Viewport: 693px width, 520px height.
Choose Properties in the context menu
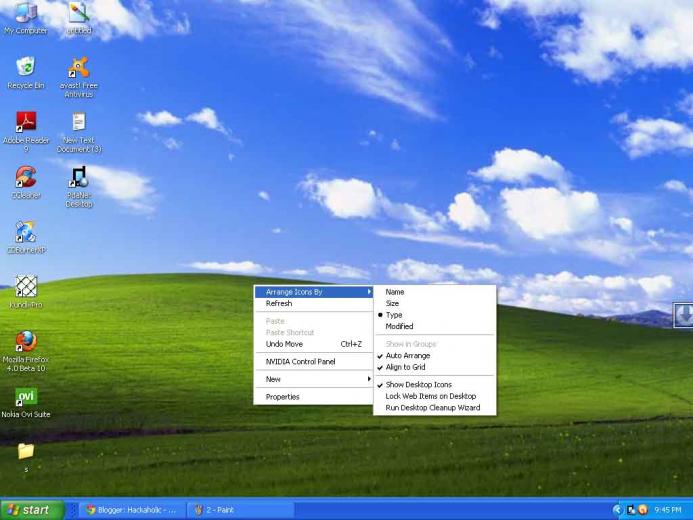tap(313, 397)
